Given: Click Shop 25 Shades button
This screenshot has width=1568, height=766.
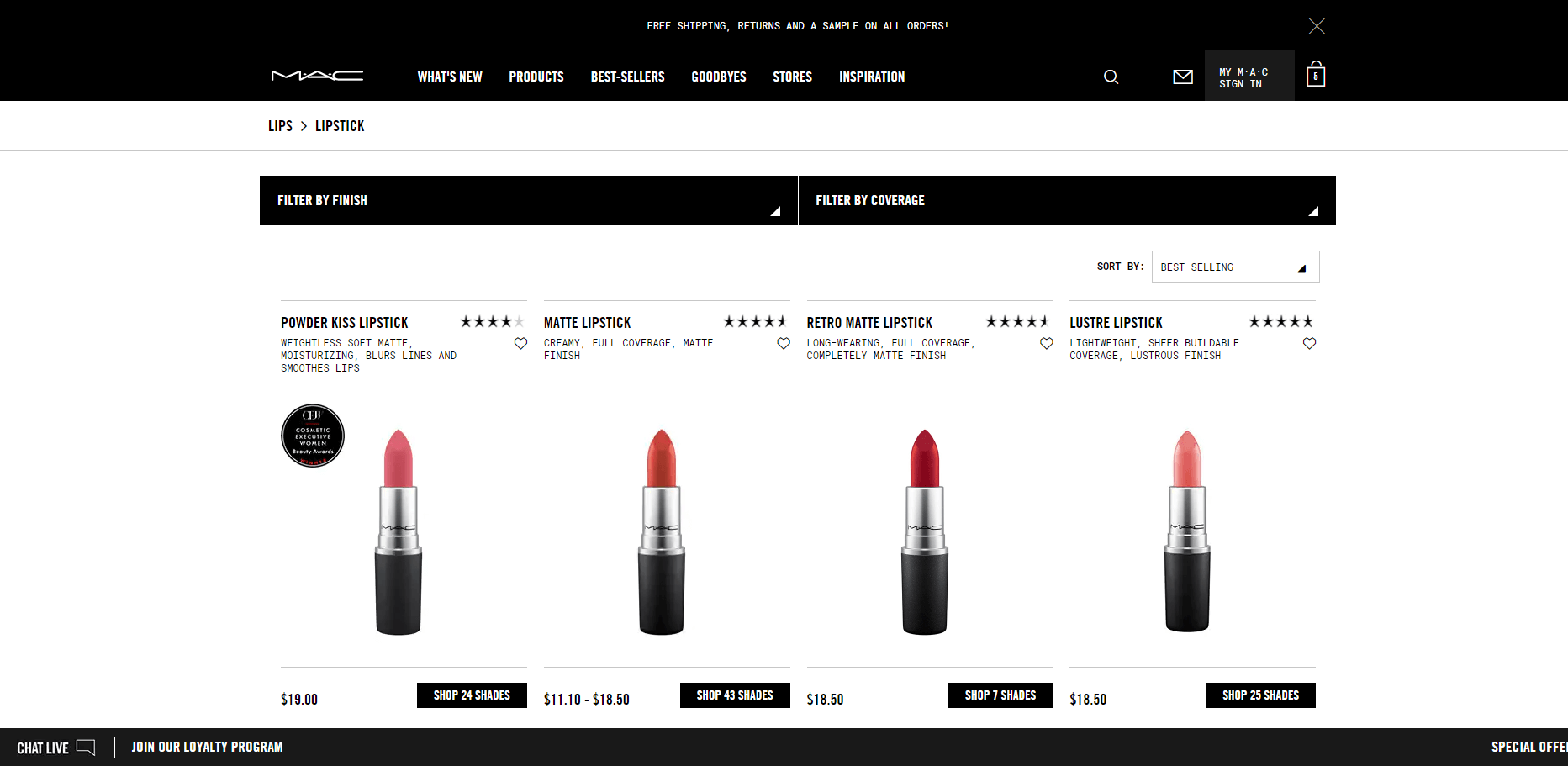Looking at the screenshot, I should 1260,695.
